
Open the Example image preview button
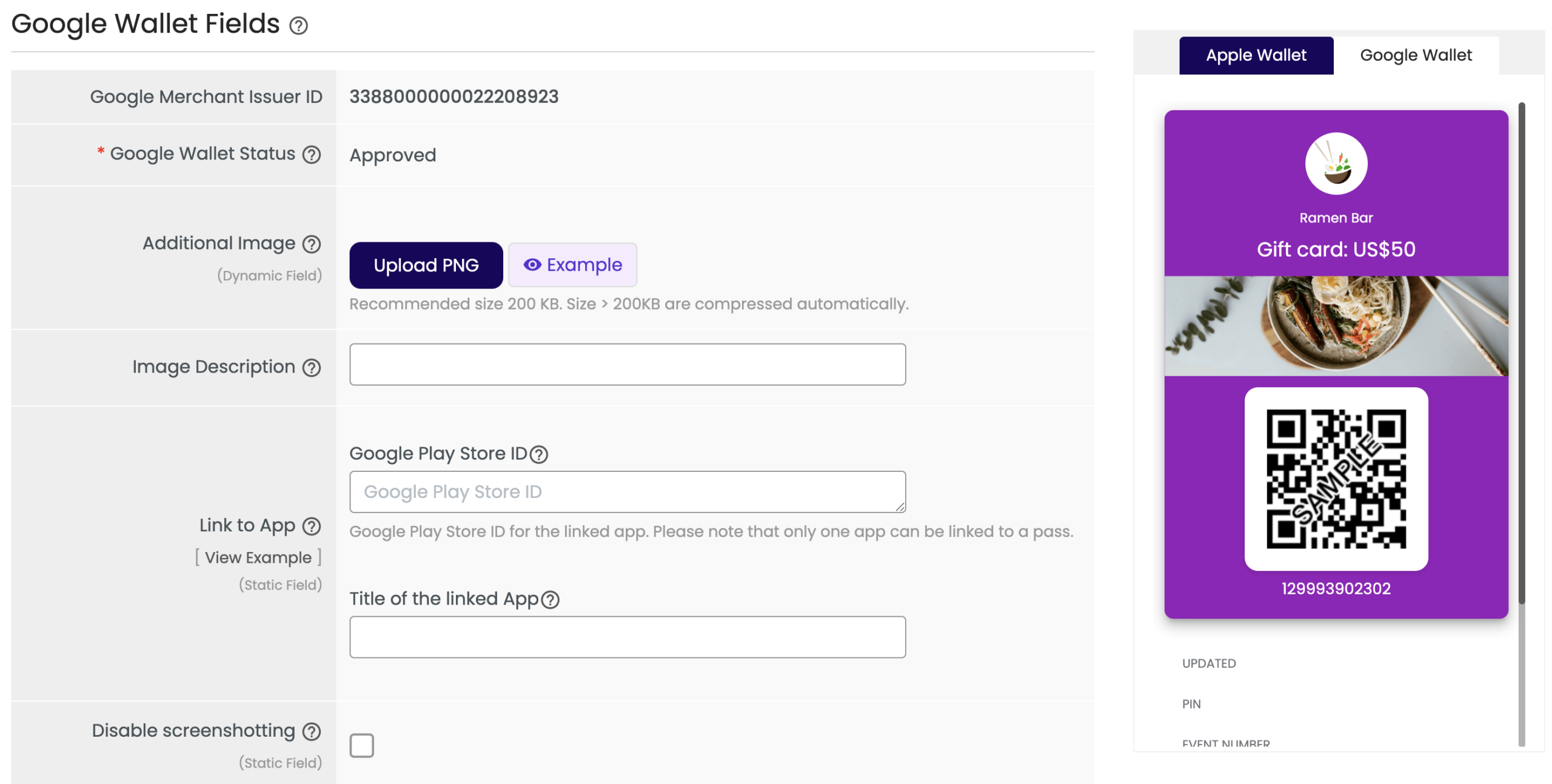pyautogui.click(x=572, y=265)
